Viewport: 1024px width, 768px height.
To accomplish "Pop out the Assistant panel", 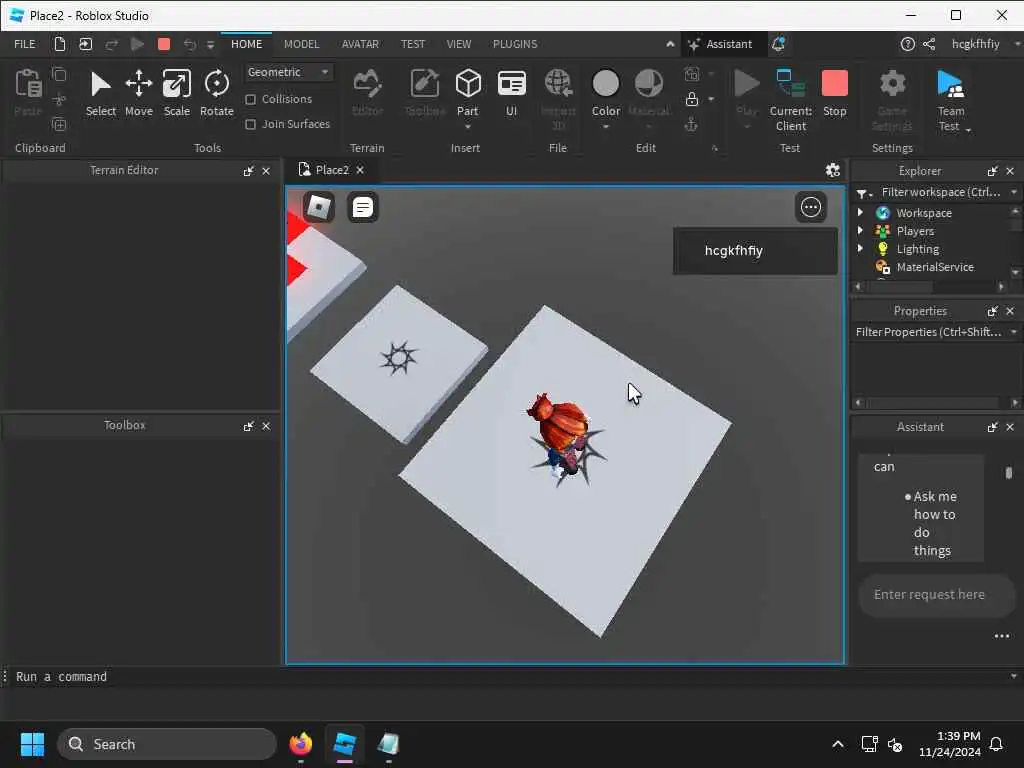I will tap(992, 426).
